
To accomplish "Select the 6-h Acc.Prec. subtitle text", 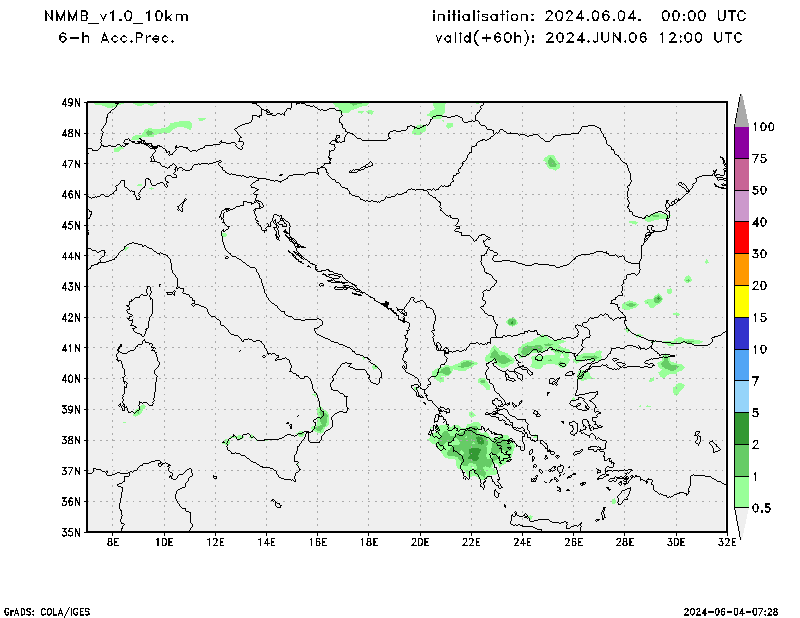I will point(117,38).
